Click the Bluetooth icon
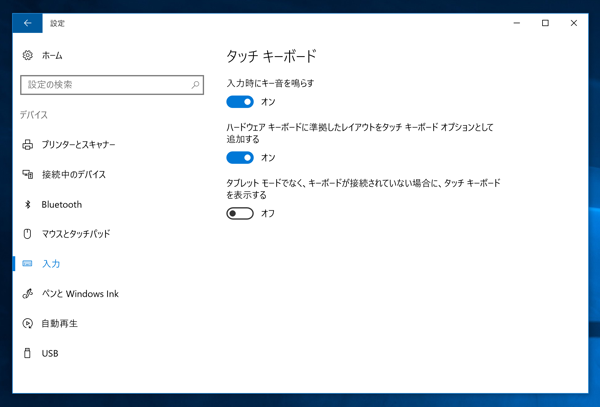This screenshot has height=407, width=600. [x=28, y=204]
